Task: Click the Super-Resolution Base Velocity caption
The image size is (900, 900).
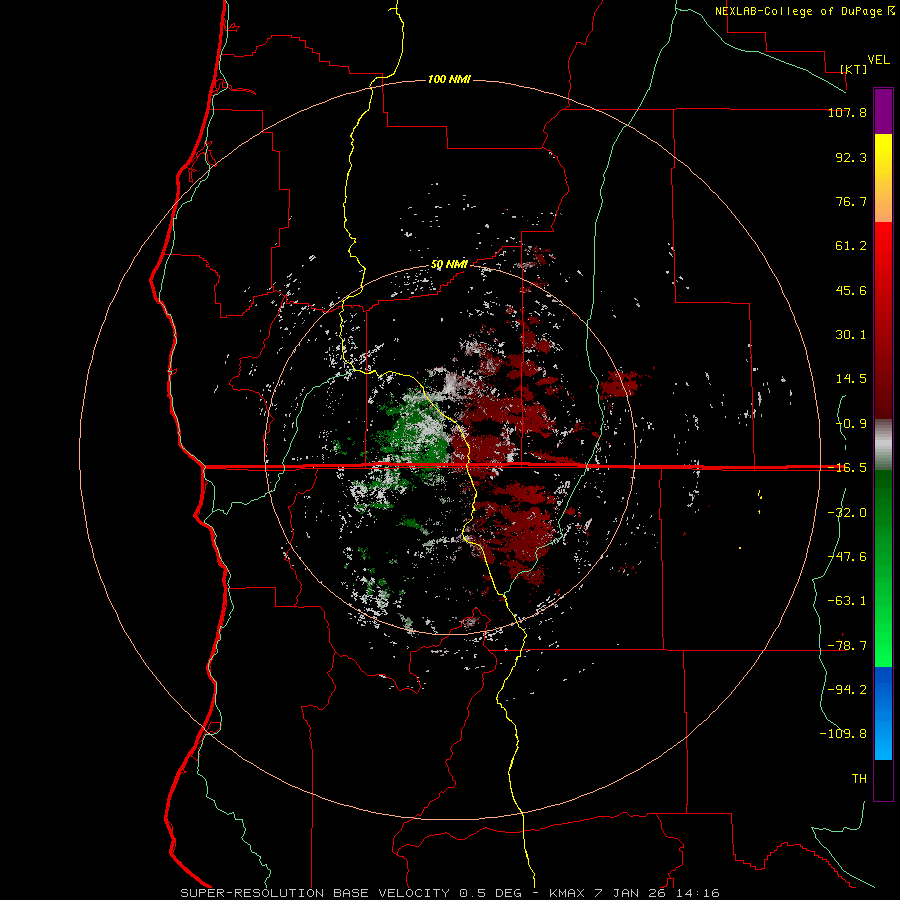Action: point(450,893)
